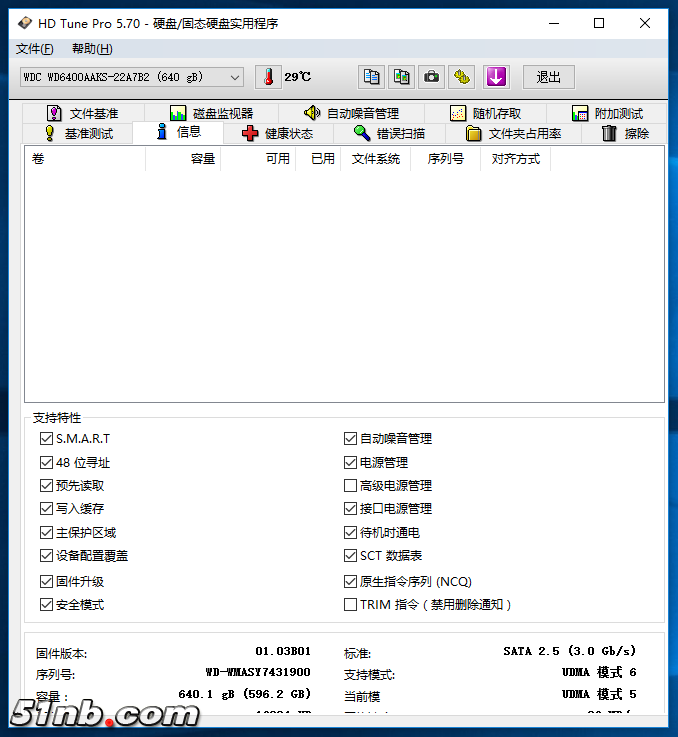Click the temperature thermometer icon
678x737 pixels.
pos(268,77)
